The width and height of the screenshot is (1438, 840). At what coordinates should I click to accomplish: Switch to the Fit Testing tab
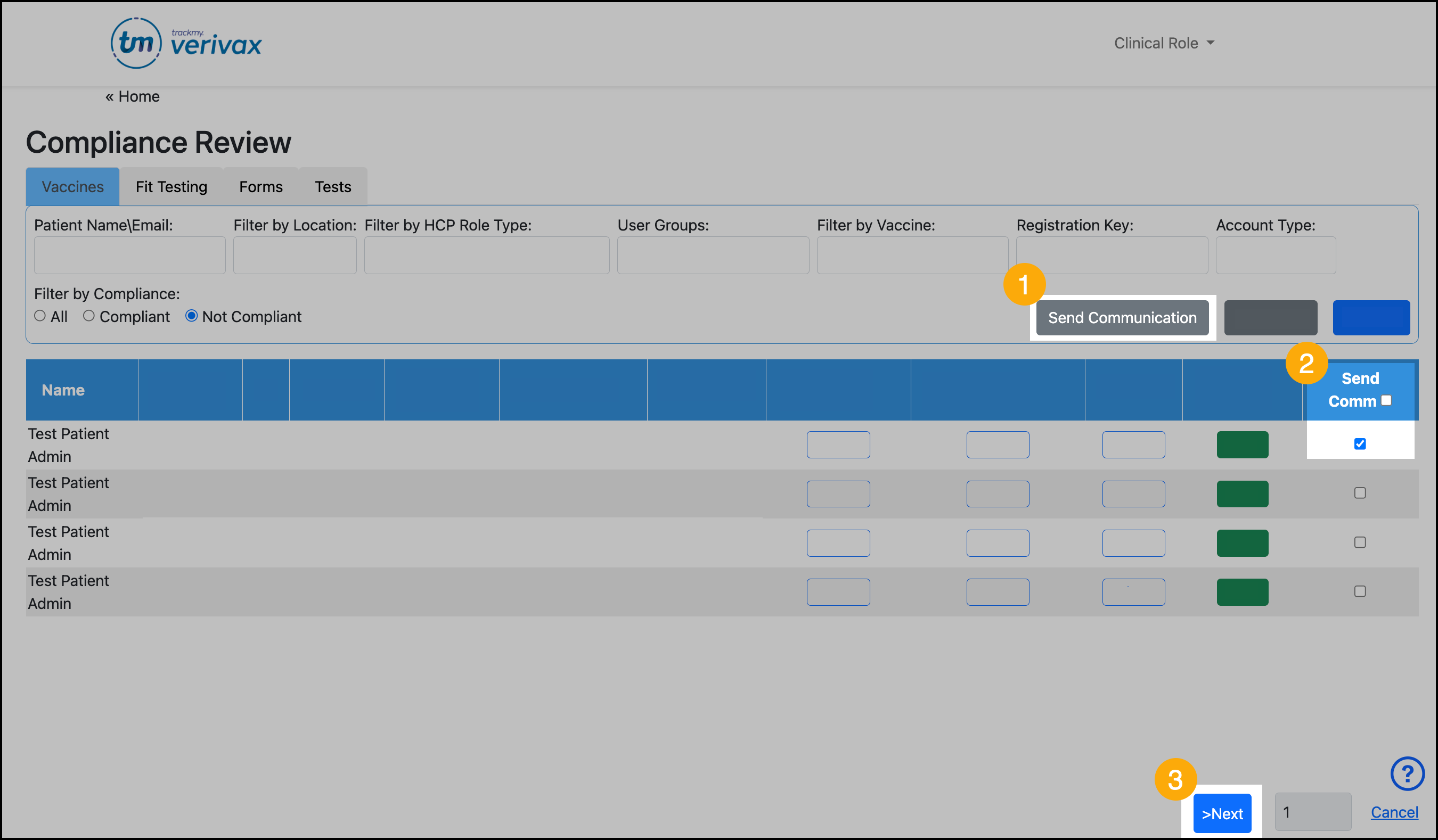[x=171, y=187]
